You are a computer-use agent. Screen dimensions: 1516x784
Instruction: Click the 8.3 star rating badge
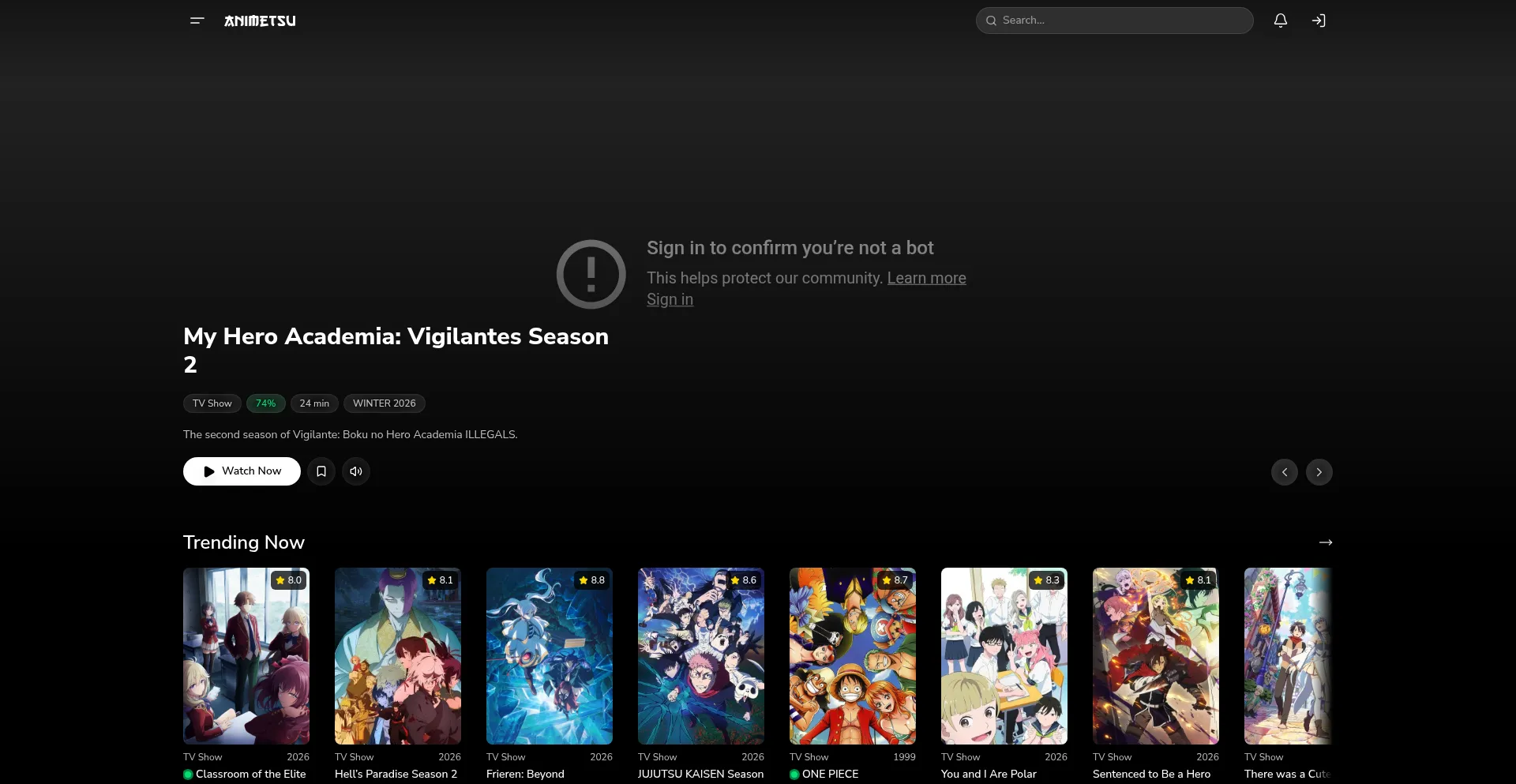click(1046, 580)
